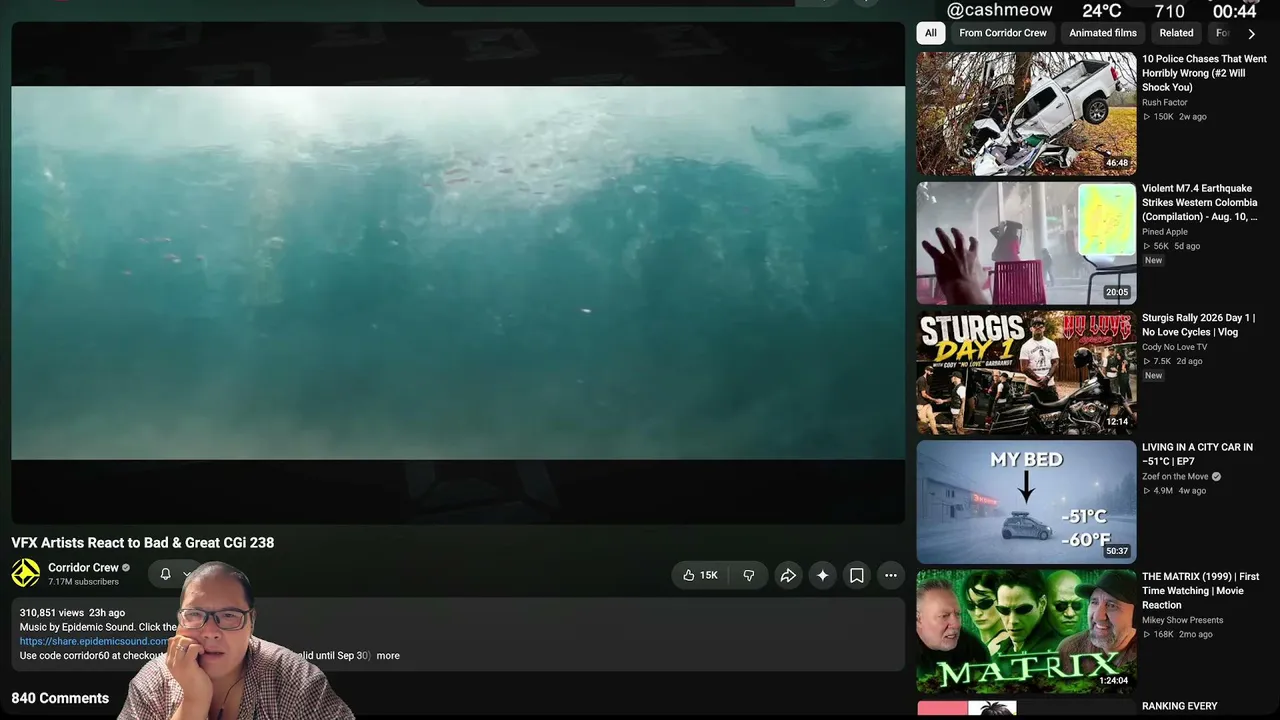Click the "Pined Apple" channel name
1280x720 pixels.
1165,232
